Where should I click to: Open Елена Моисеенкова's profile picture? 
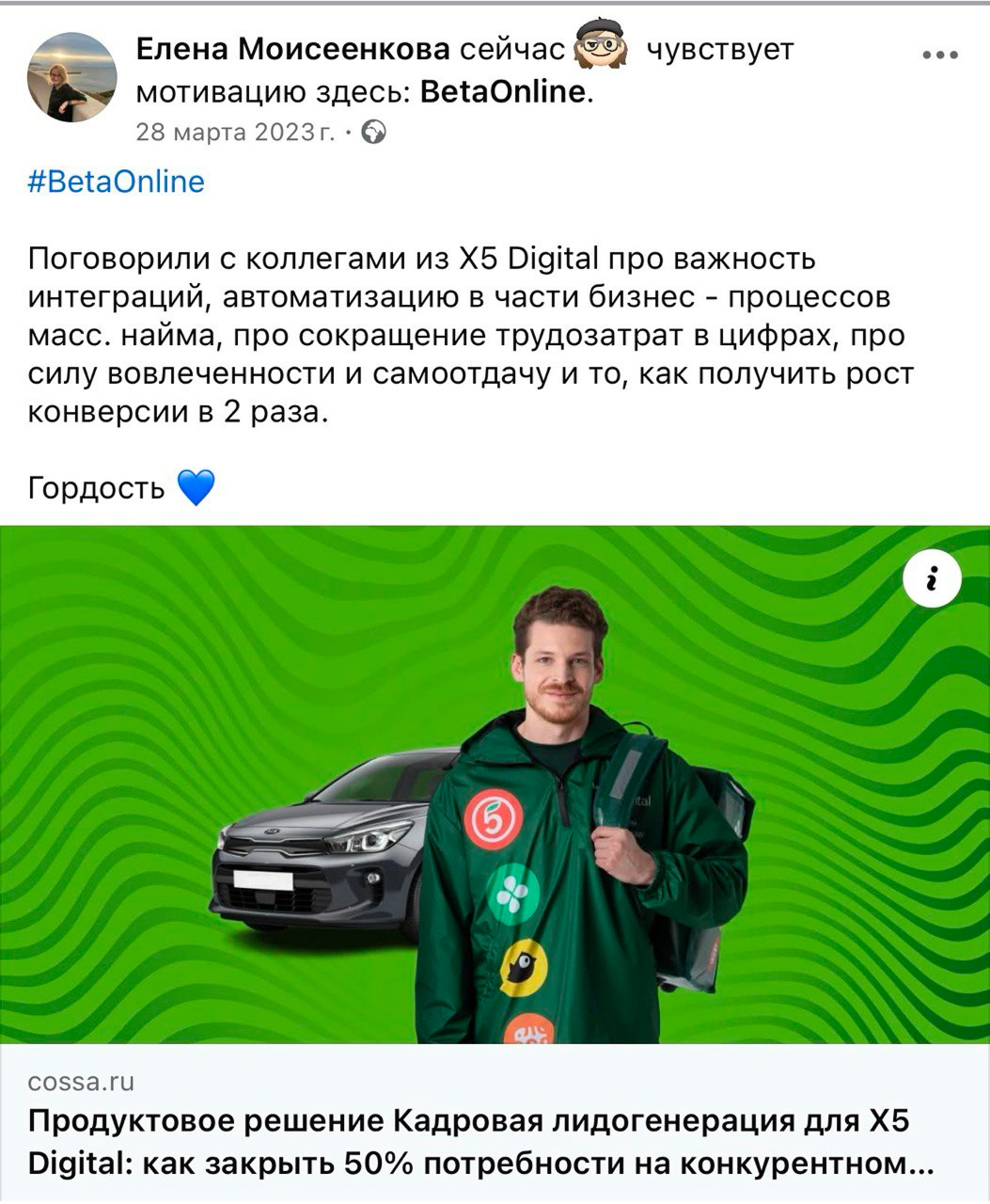pos(71,77)
